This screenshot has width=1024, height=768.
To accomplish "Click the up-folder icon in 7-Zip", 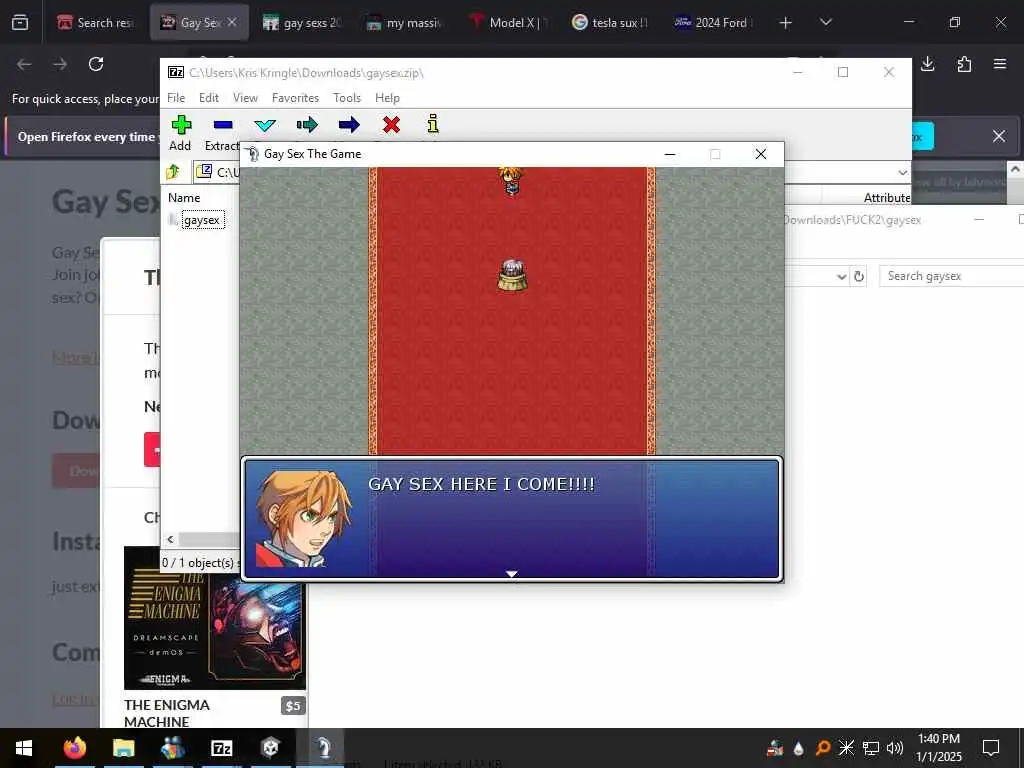I will click(x=173, y=172).
